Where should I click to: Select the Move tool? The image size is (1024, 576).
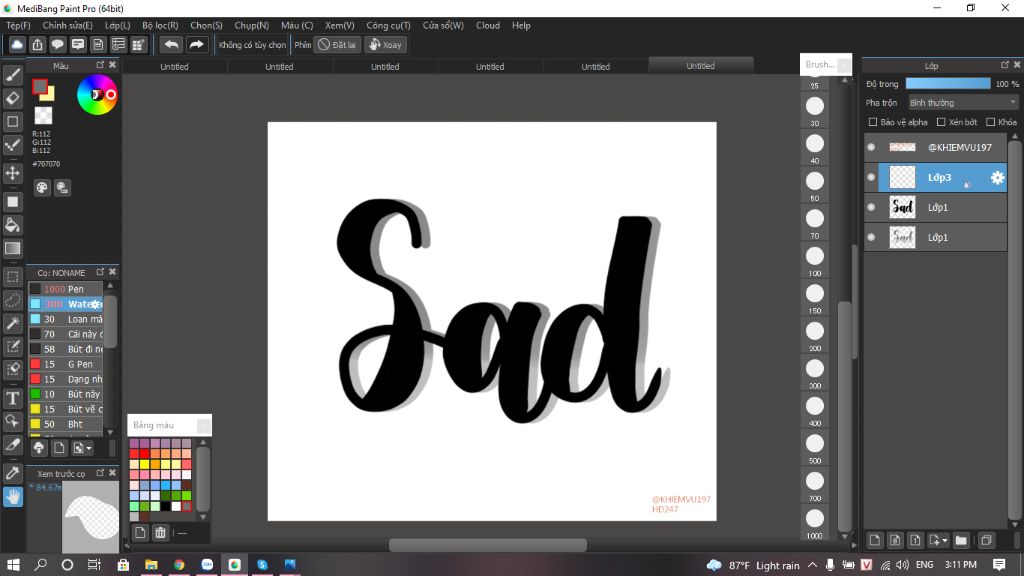[x=12, y=173]
